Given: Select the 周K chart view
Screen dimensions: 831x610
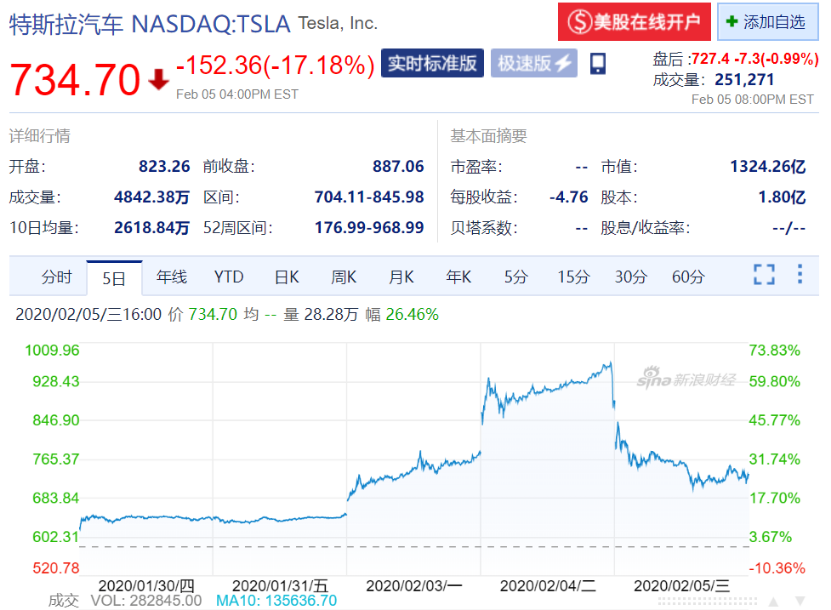Looking at the screenshot, I should [x=343, y=277].
